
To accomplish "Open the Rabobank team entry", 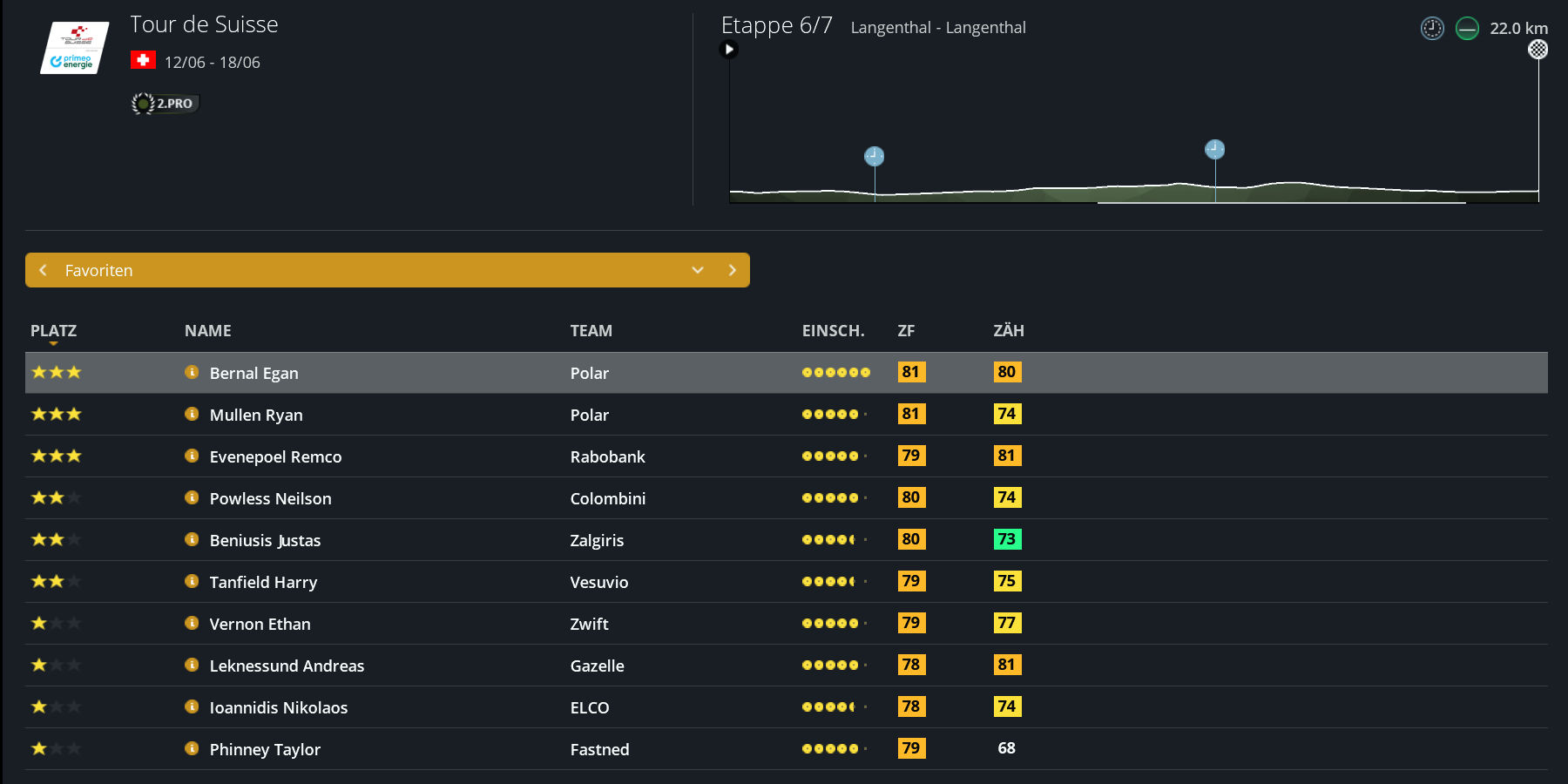I will tap(607, 456).
